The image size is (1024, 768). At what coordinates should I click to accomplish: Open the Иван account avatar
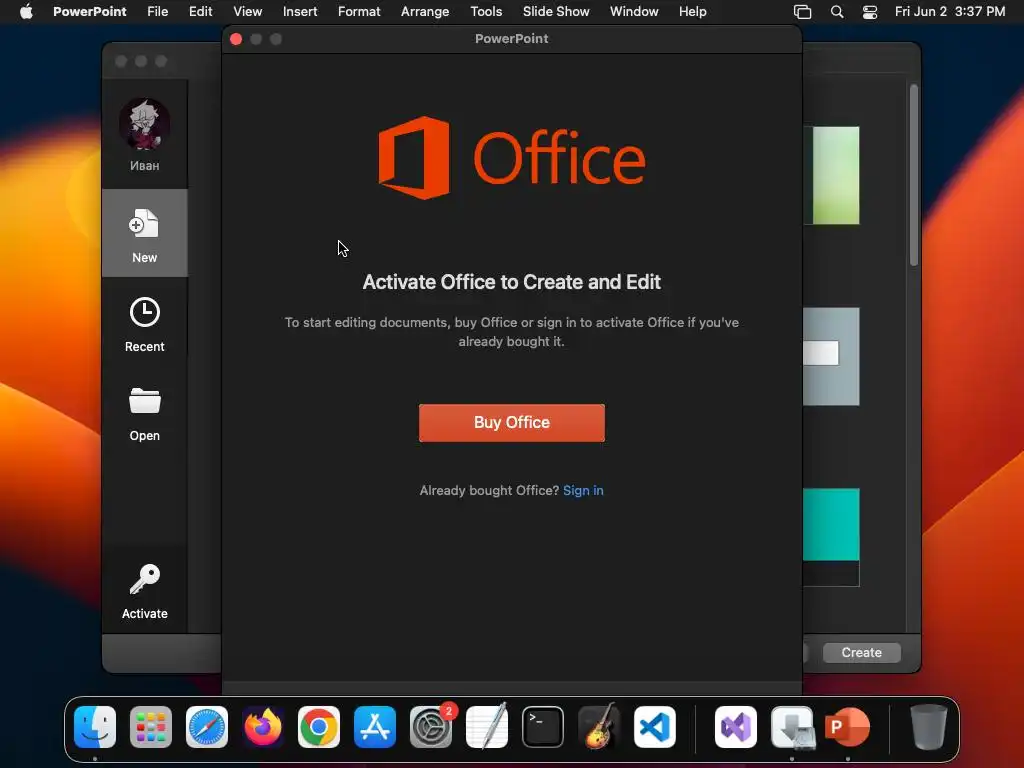(144, 125)
